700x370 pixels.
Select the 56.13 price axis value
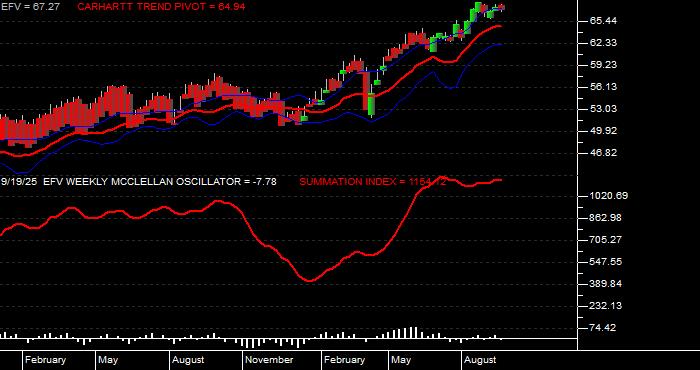(x=603, y=87)
